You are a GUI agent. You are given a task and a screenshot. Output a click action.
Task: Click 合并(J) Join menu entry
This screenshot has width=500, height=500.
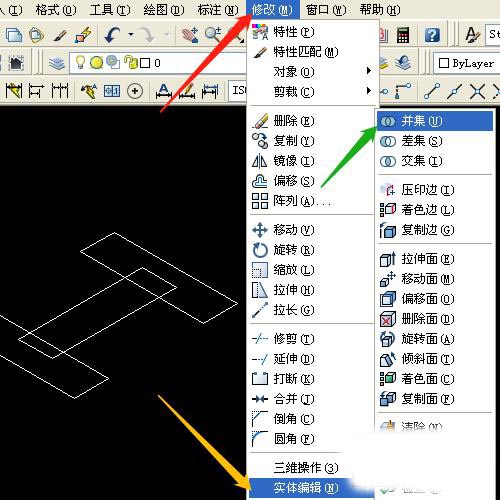[312, 399]
